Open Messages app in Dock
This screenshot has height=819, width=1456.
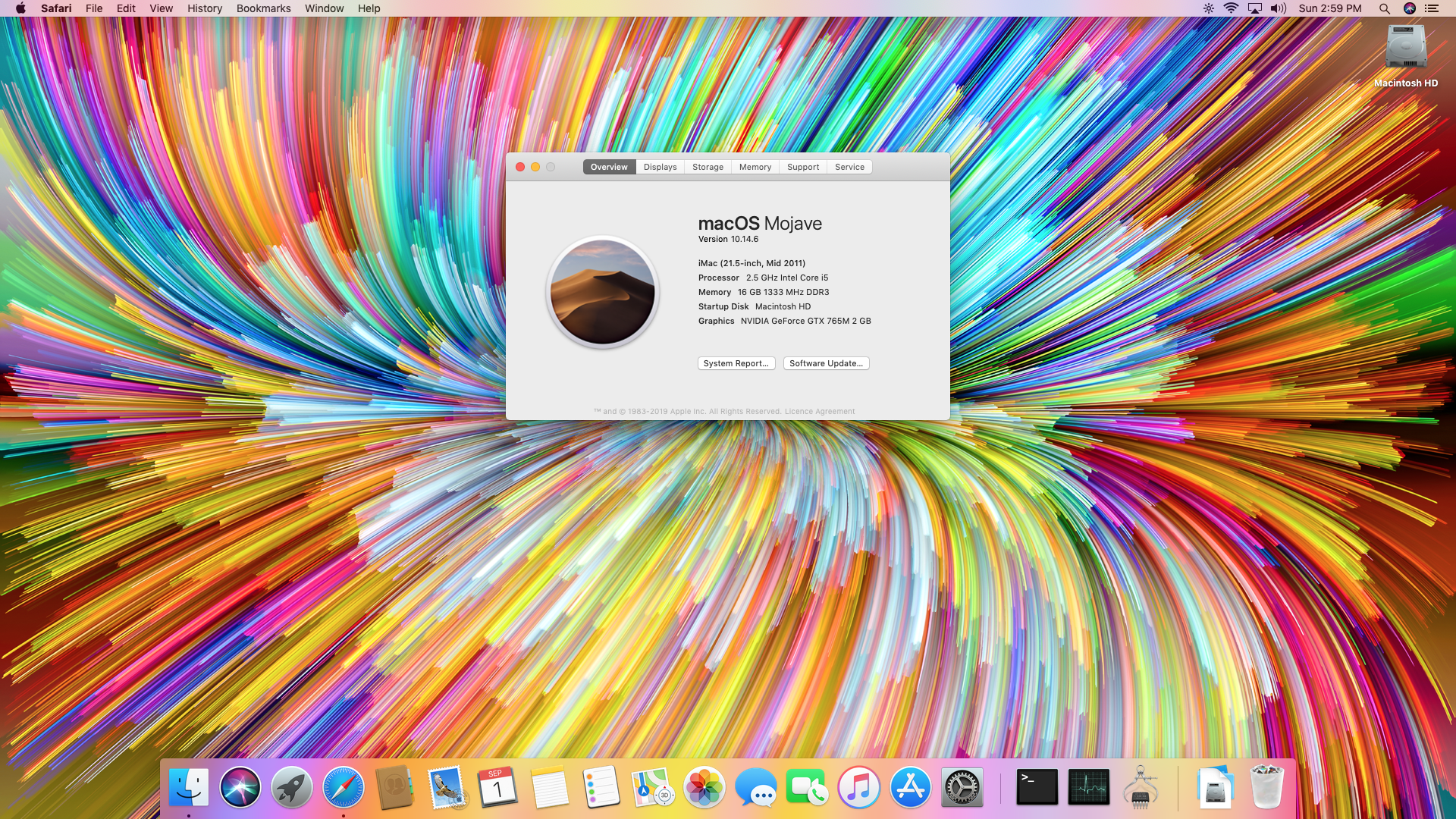pyautogui.click(x=756, y=787)
